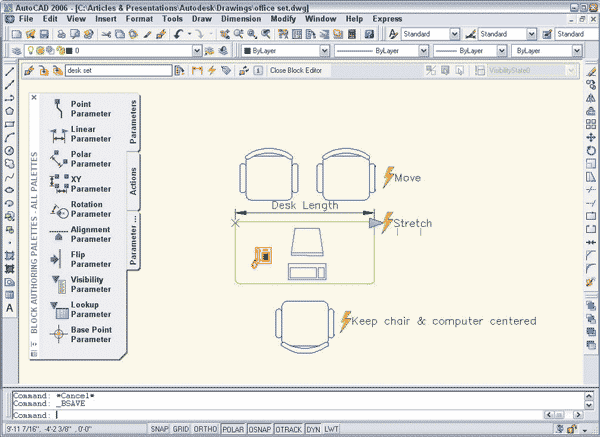The image size is (600, 437).
Task: Select the Point Parameter tool
Action: (x=80, y=109)
